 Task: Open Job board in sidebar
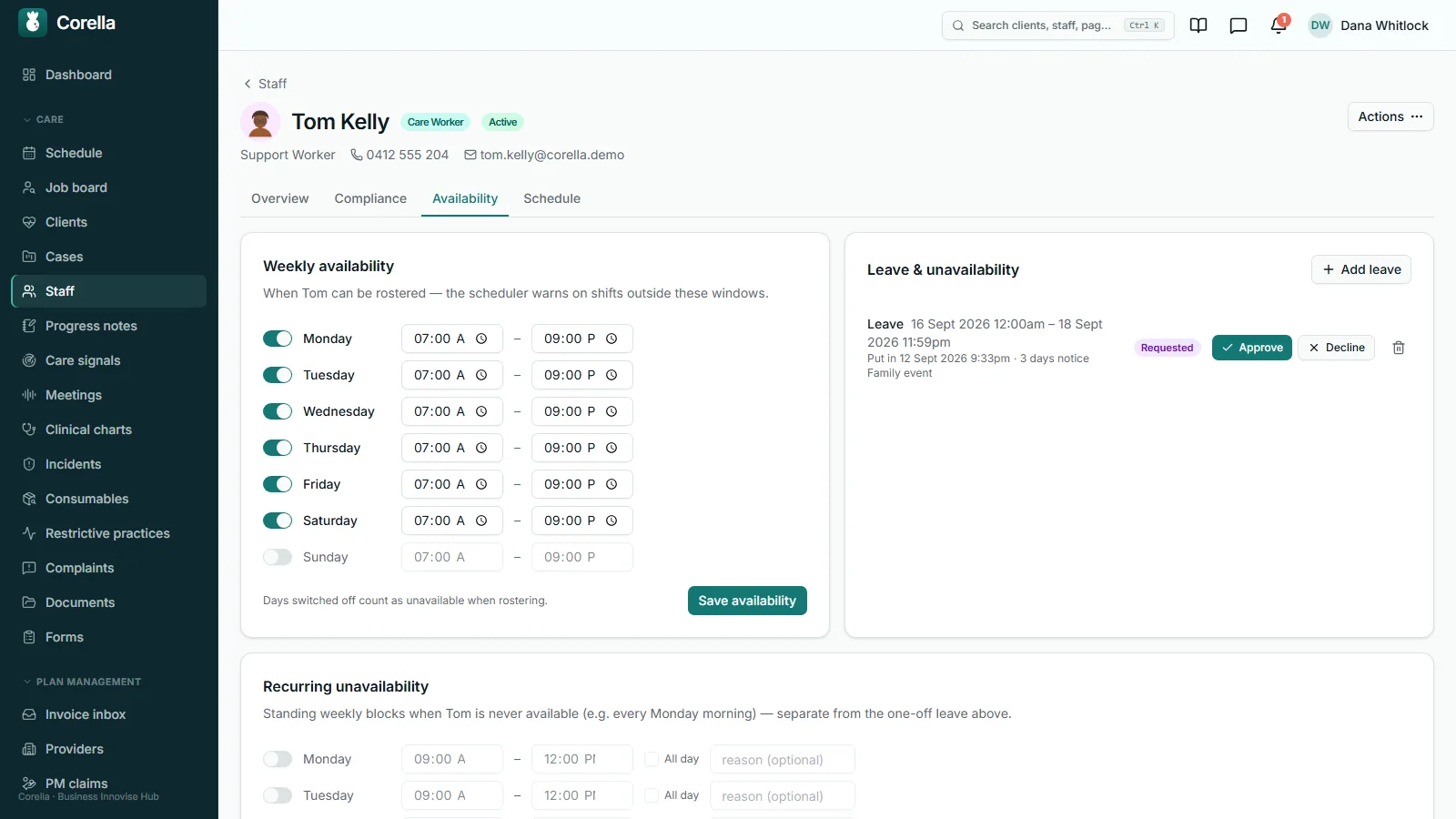[108, 187]
